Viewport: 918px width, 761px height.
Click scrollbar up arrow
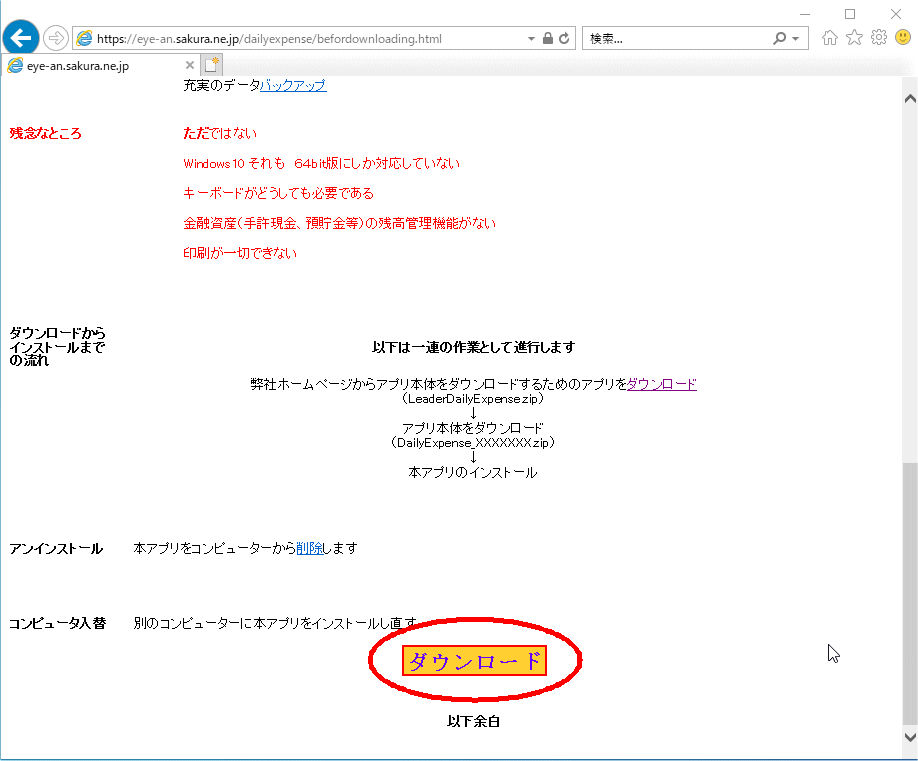click(x=910, y=98)
